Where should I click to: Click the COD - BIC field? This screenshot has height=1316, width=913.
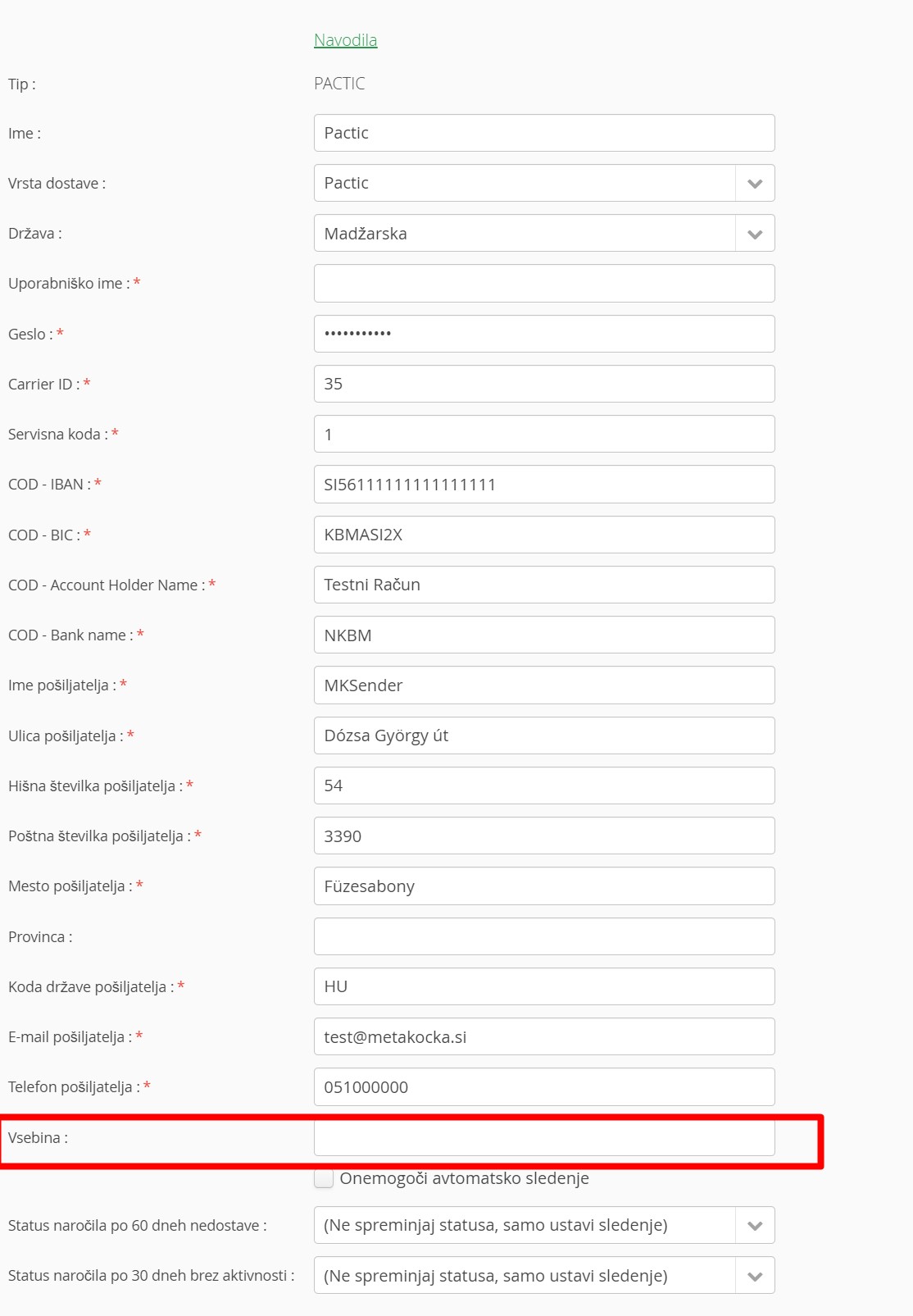[x=543, y=535]
